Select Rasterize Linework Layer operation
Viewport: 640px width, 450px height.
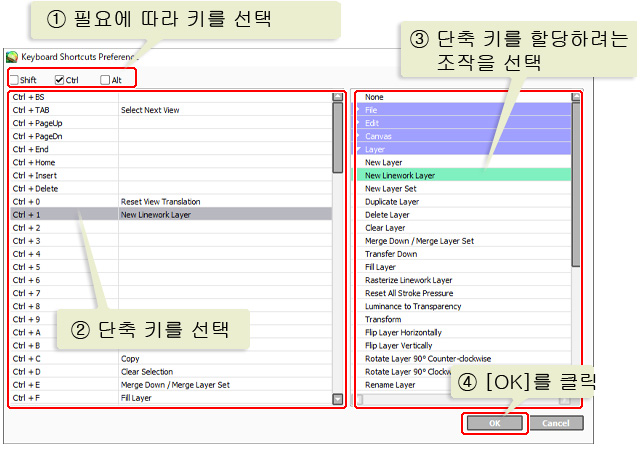(408, 280)
